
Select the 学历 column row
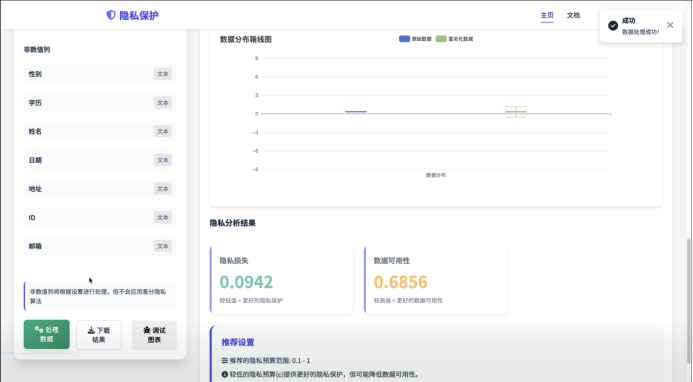(x=100, y=103)
